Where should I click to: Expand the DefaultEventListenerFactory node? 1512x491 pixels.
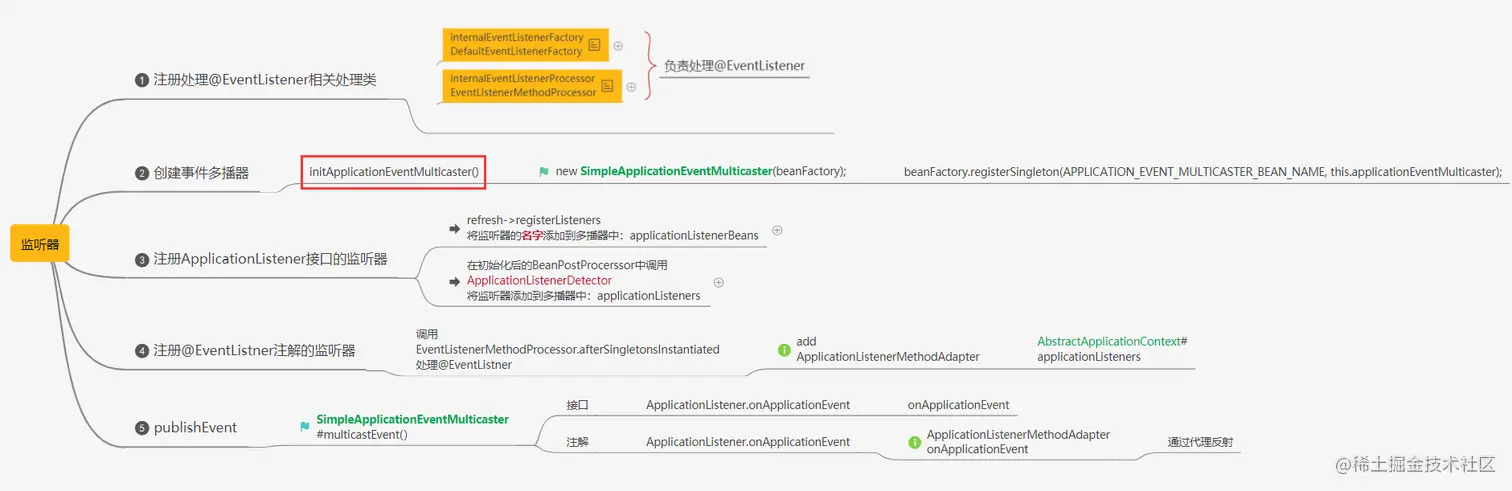pyautogui.click(x=618, y=45)
